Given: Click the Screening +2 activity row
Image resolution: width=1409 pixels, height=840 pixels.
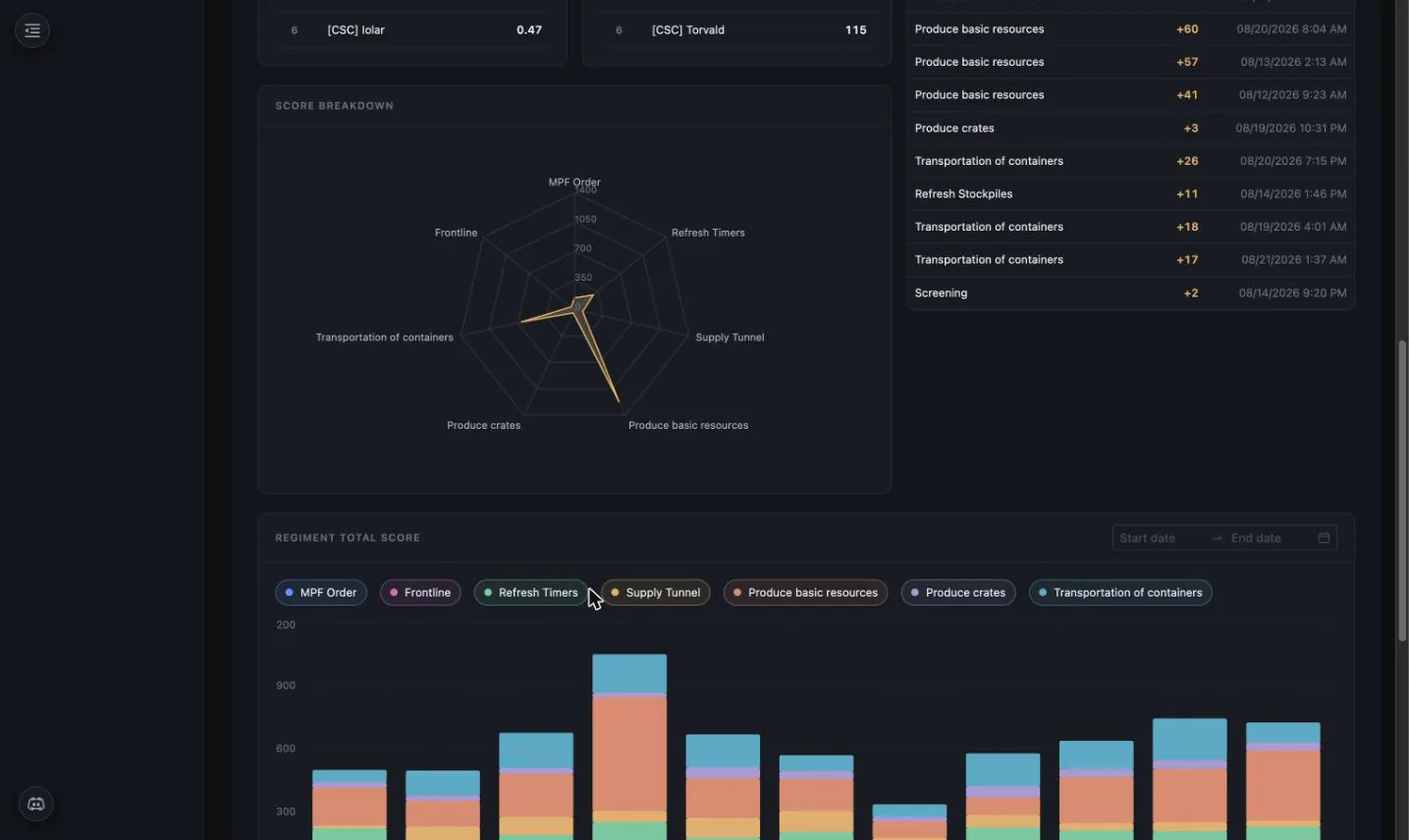Looking at the screenshot, I should (1130, 293).
